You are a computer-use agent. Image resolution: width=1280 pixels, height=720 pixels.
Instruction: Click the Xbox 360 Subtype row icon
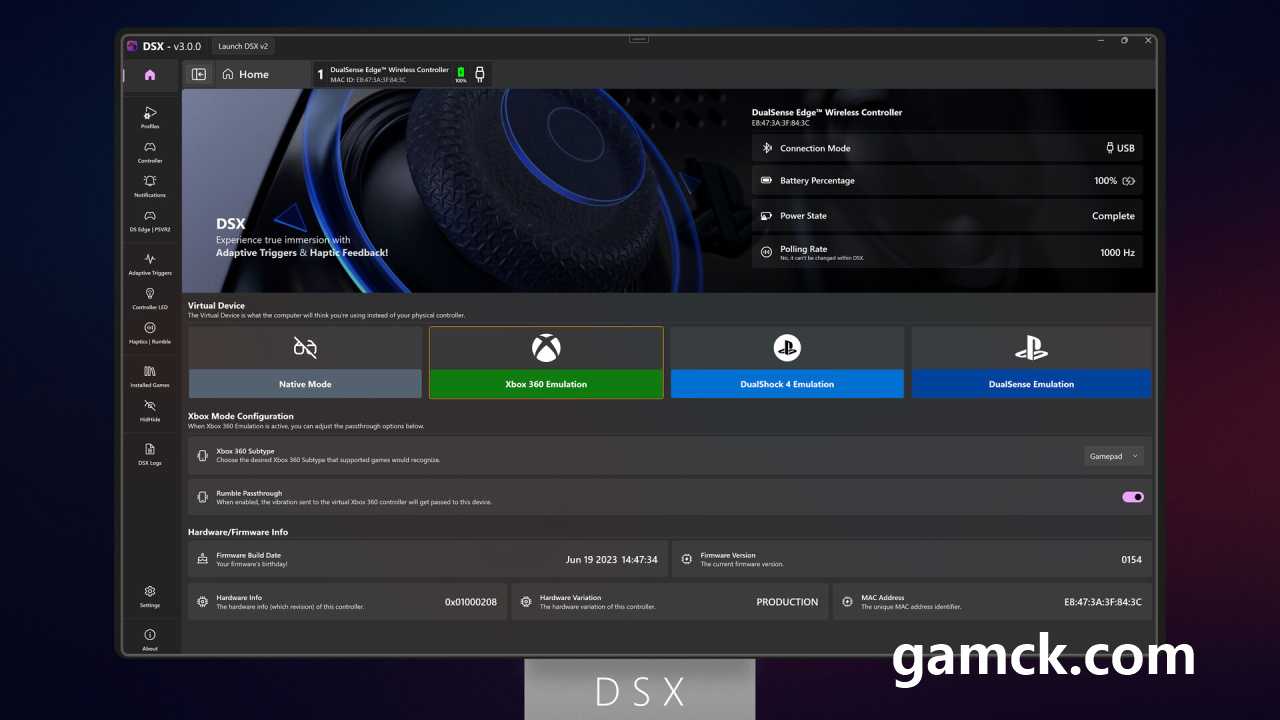[203, 455]
